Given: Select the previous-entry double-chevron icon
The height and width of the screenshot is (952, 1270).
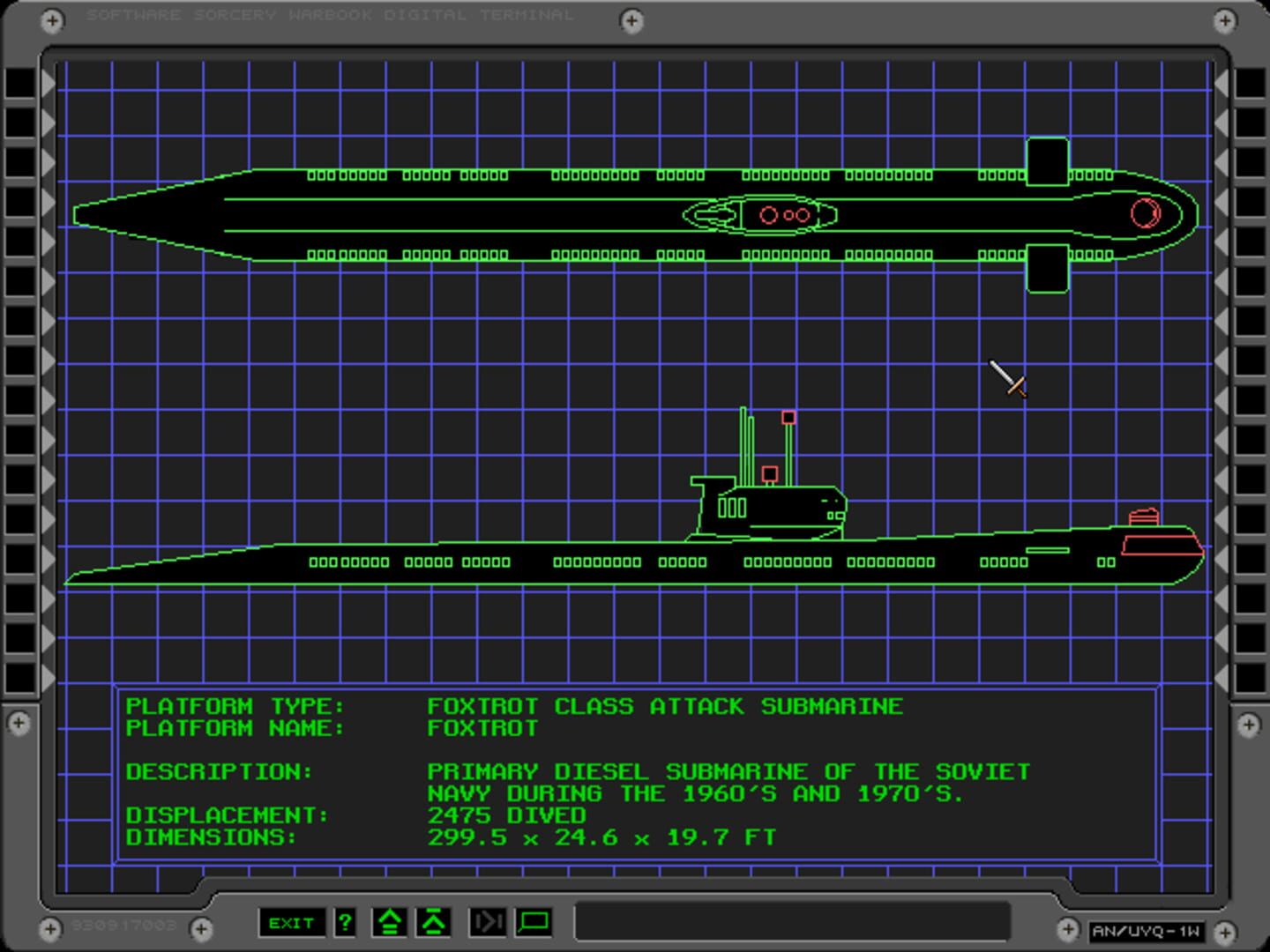Looking at the screenshot, I should click(389, 922).
